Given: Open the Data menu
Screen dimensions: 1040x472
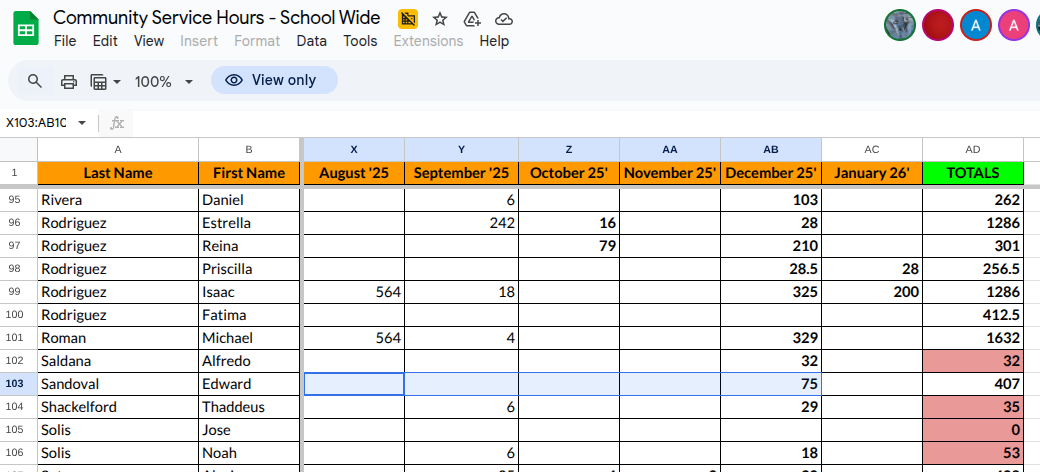Looking at the screenshot, I should pos(311,41).
